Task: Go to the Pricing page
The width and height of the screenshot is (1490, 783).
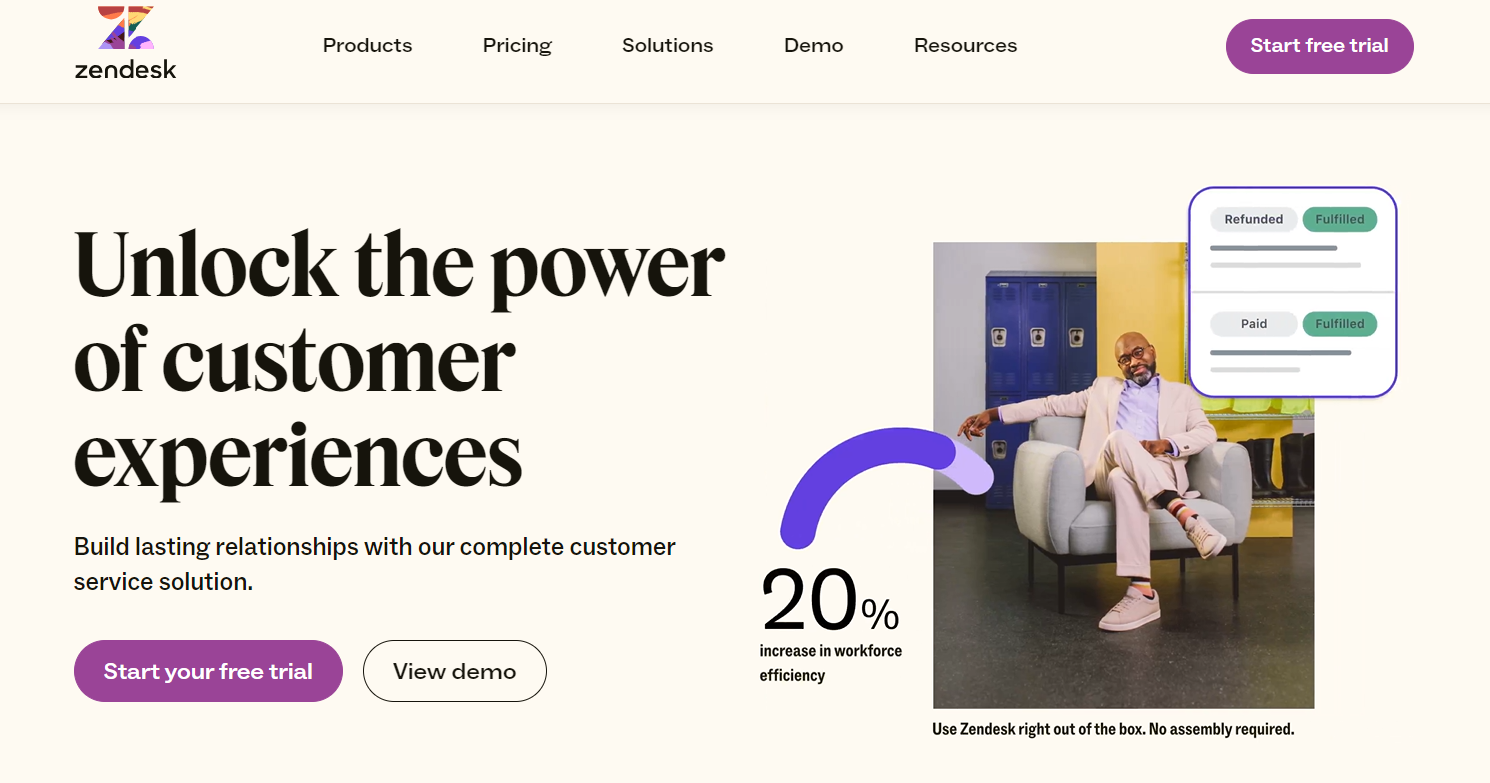Action: tap(517, 46)
